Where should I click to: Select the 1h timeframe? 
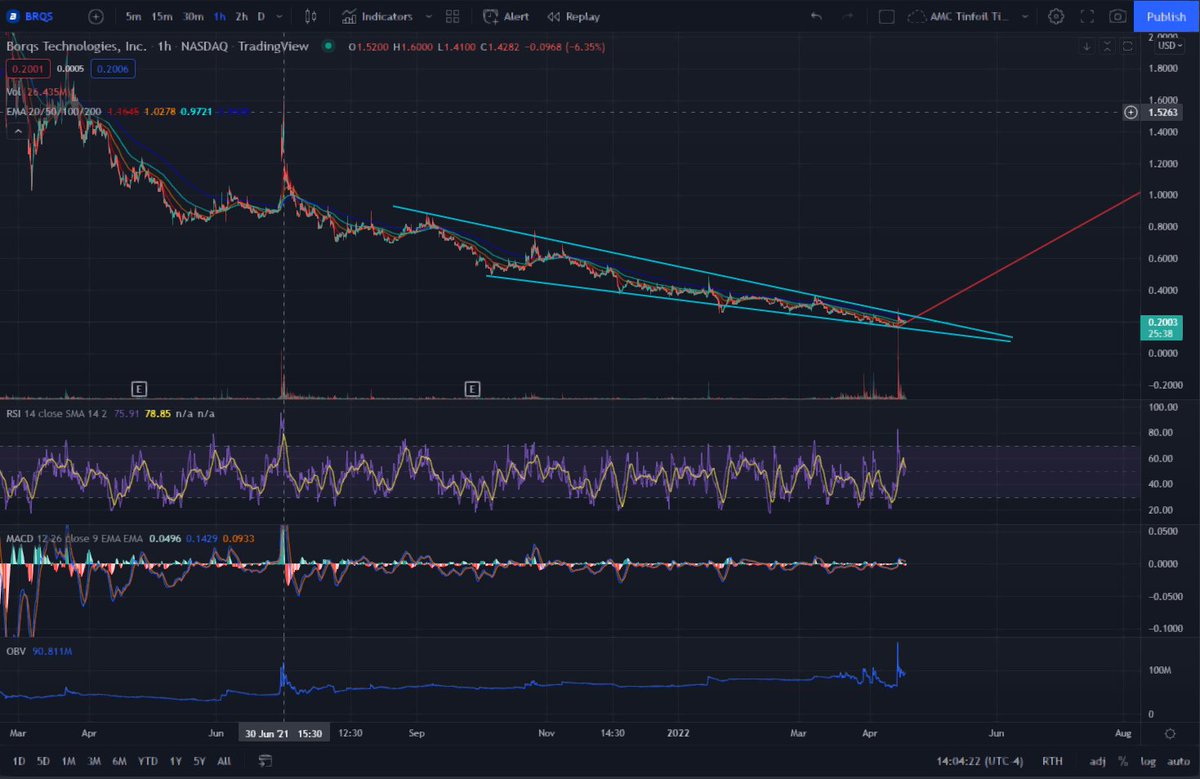coord(219,16)
